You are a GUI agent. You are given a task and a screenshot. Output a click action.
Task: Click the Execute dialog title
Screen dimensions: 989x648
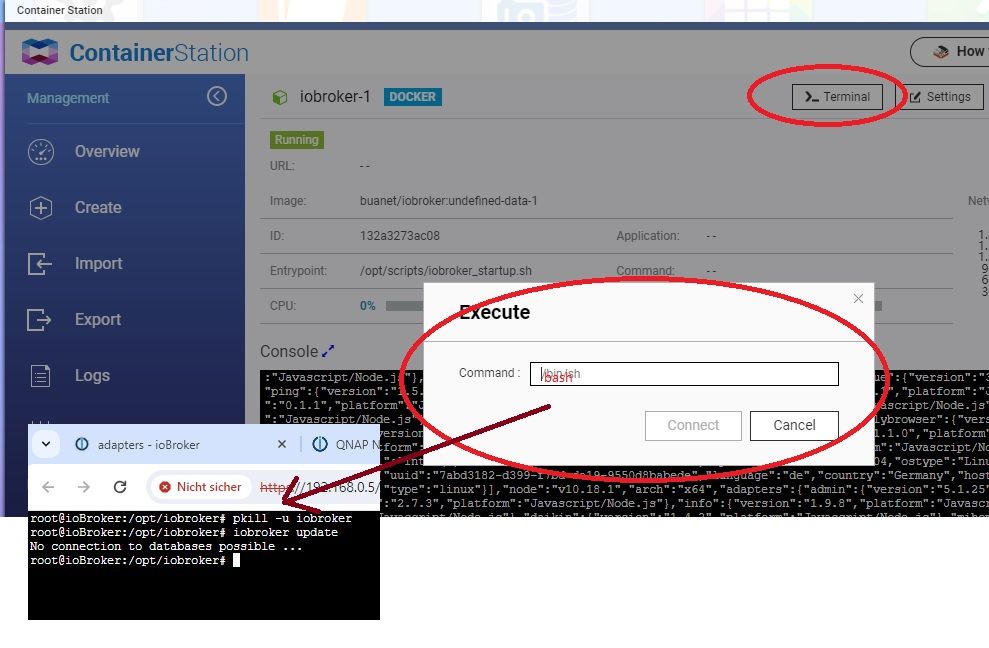(494, 312)
